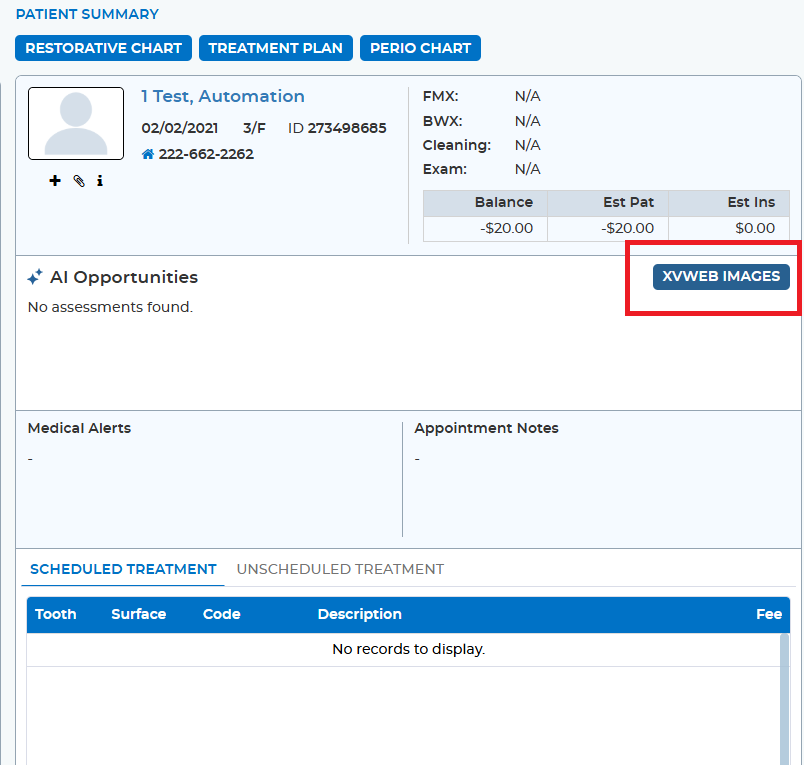Click the AI Opportunities sparkle icon
The image size is (804, 765).
click(35, 277)
